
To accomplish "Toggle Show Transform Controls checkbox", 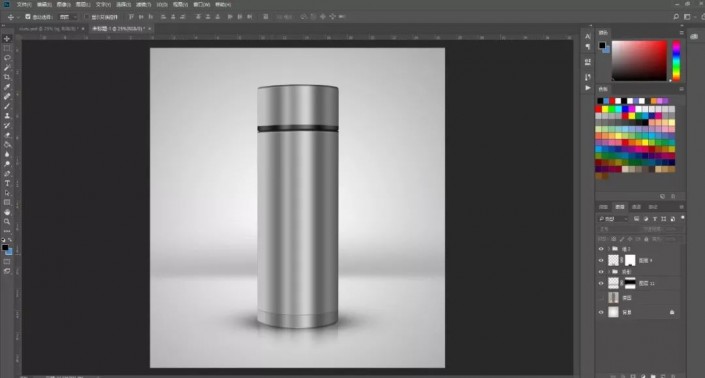I will point(87,17).
